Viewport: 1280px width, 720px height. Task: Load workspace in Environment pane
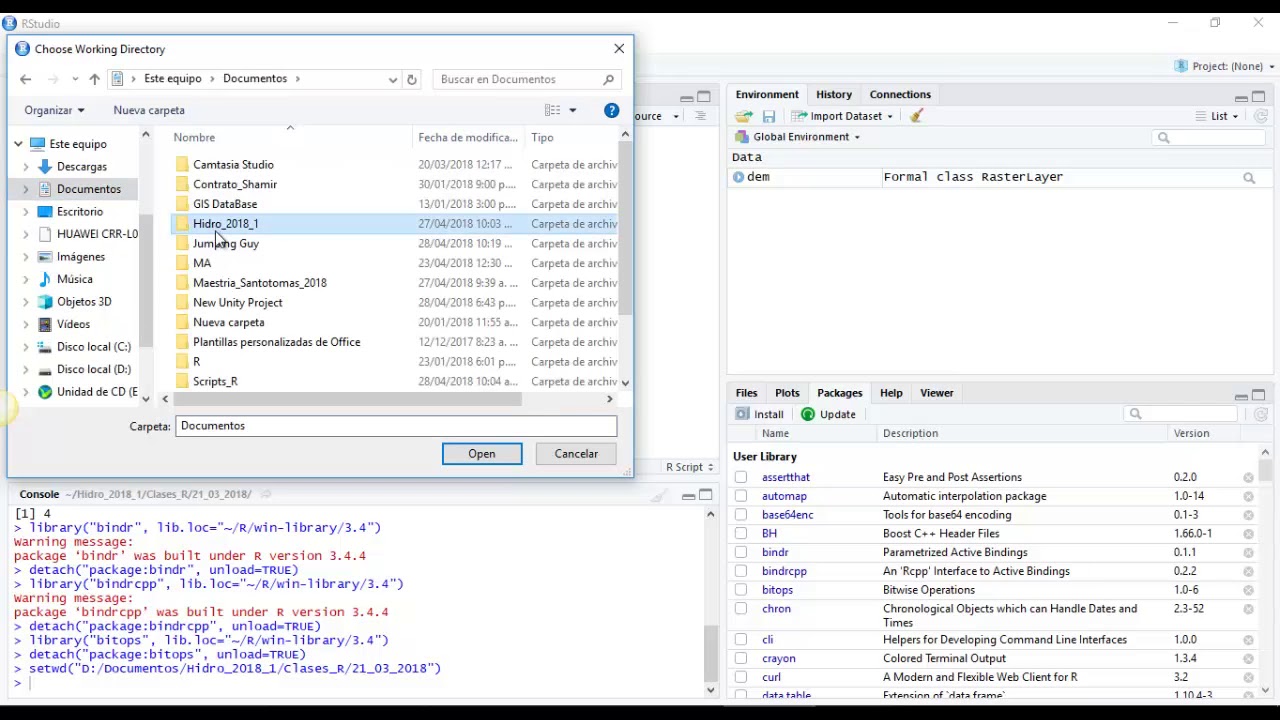pyautogui.click(x=744, y=116)
